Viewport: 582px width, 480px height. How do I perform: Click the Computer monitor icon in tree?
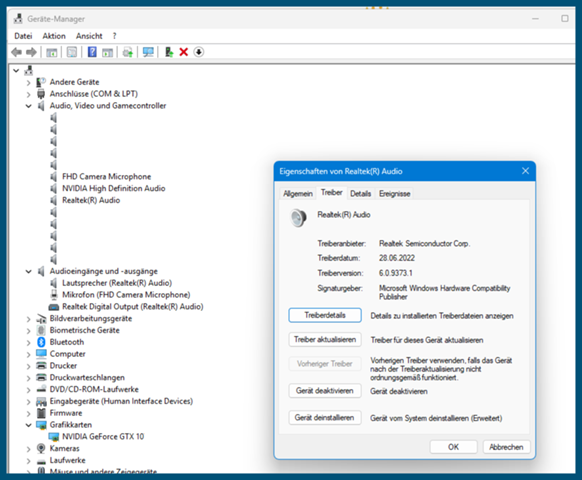(x=41, y=353)
